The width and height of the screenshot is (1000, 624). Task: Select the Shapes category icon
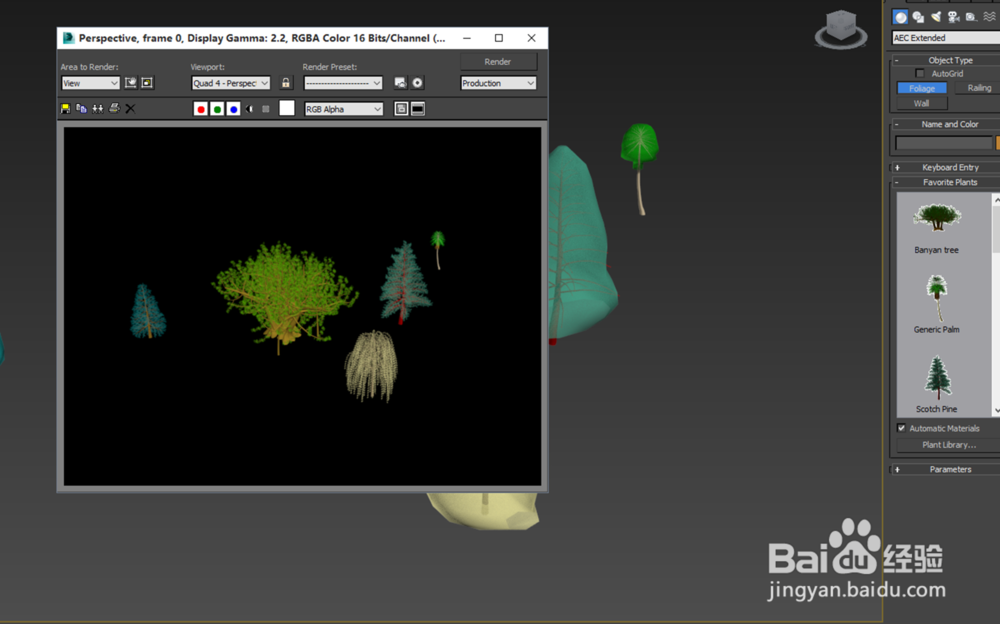(x=918, y=17)
